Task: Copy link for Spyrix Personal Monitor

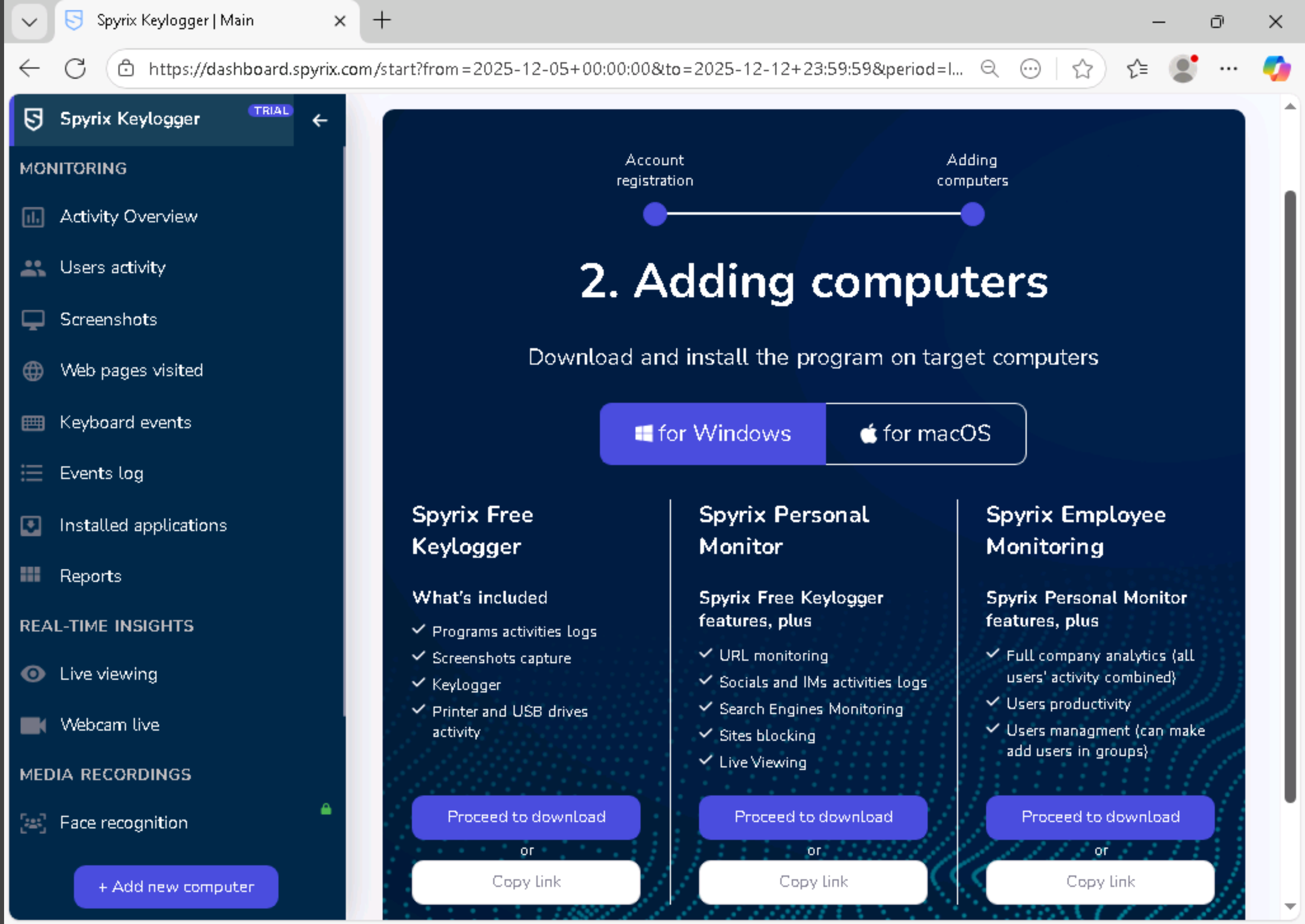Action: 814,882
